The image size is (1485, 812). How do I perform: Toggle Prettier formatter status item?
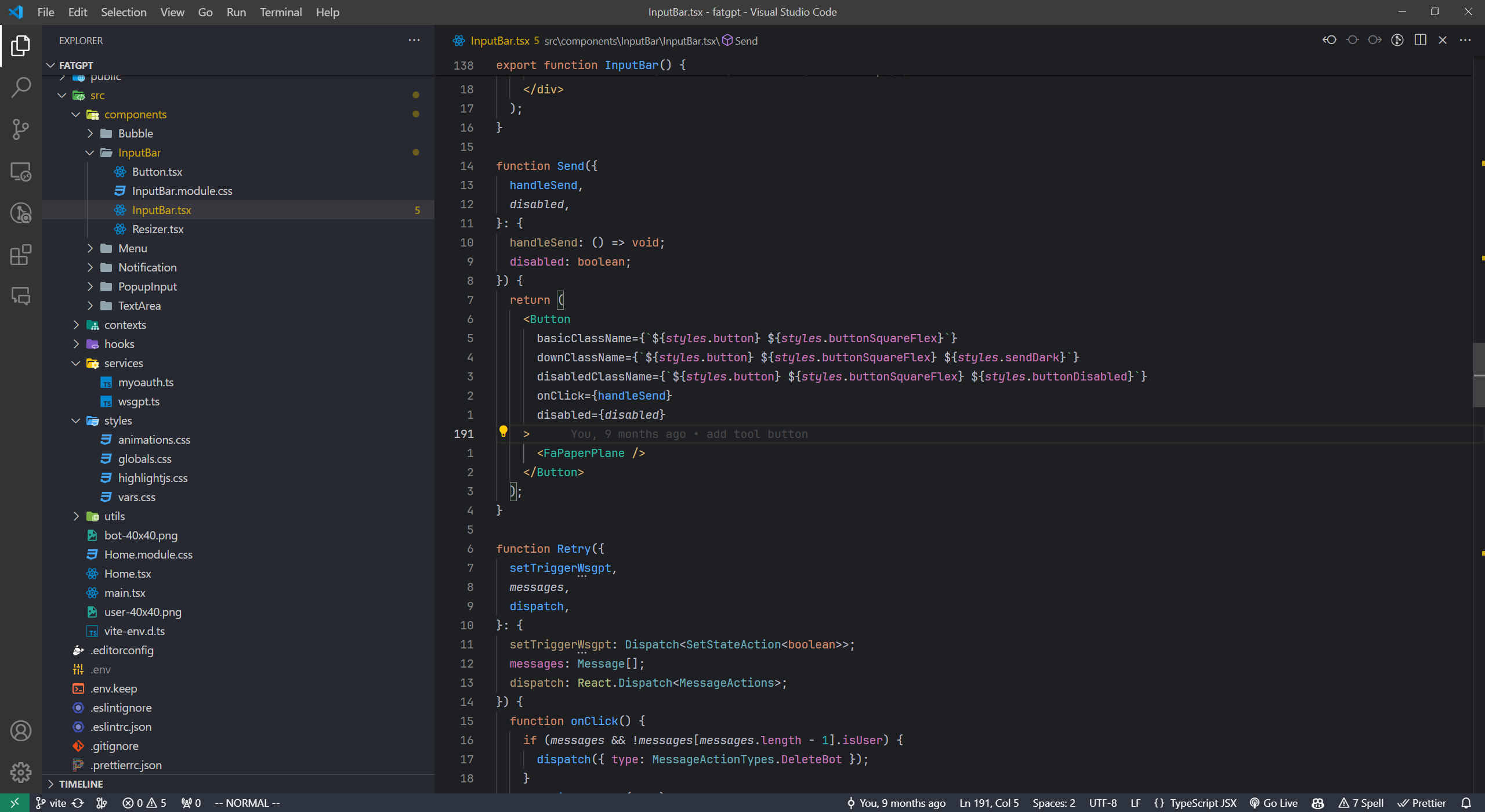(x=1422, y=803)
